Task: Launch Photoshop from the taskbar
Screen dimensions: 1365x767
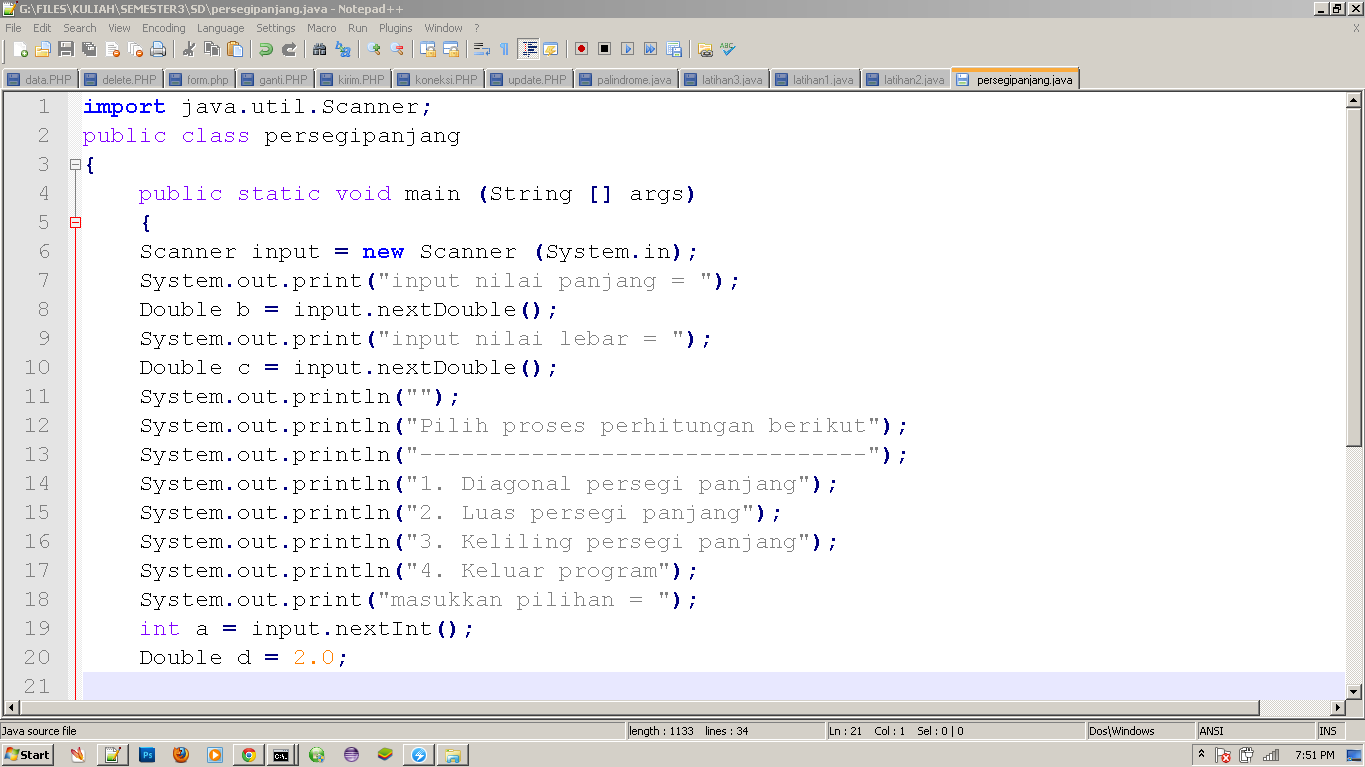Action: [147, 754]
